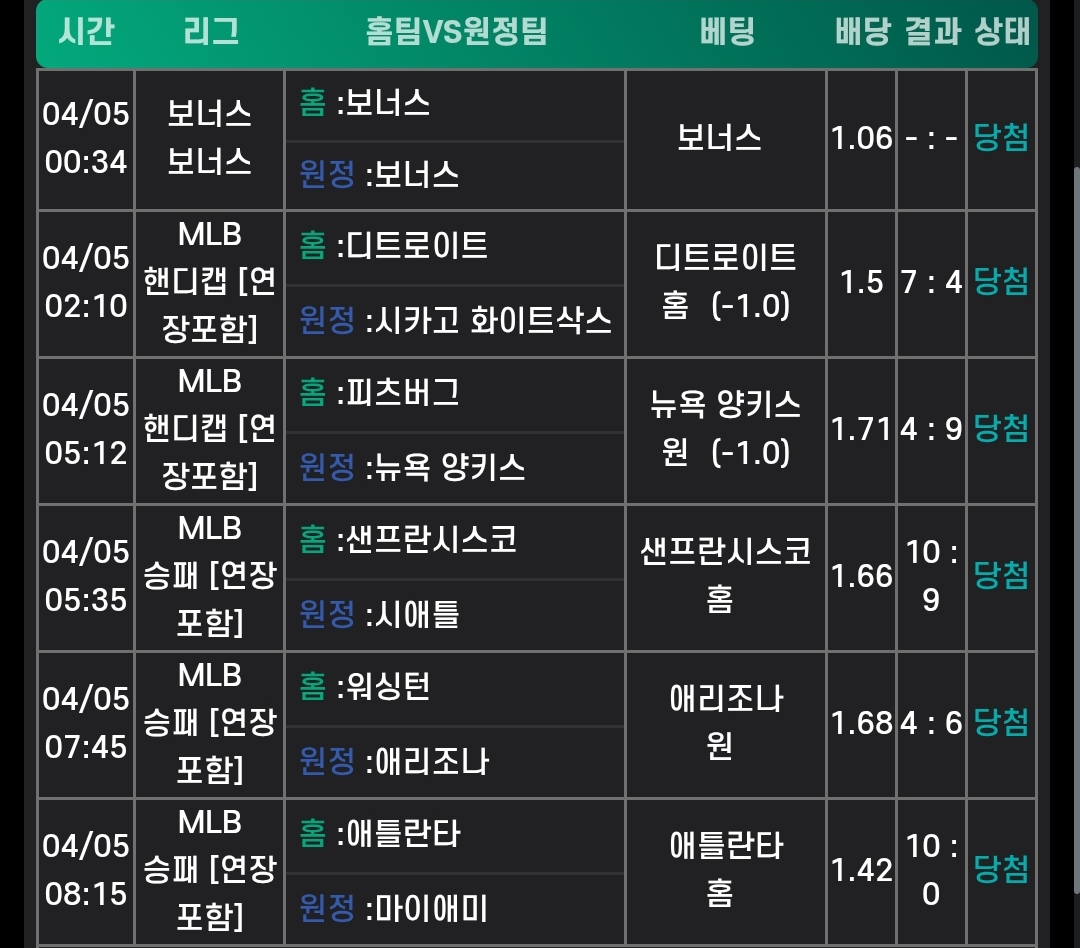Select the 04/05 07:45 time cell
The image size is (1080, 948).
click(x=86, y=722)
